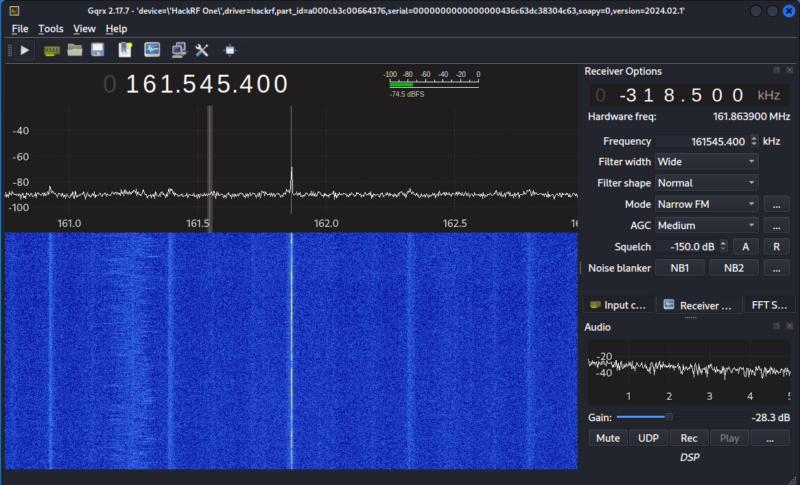This screenshot has height=485, width=800.
Task: Click the hardware frequency value 161.863900 MHz
Action: (x=751, y=117)
